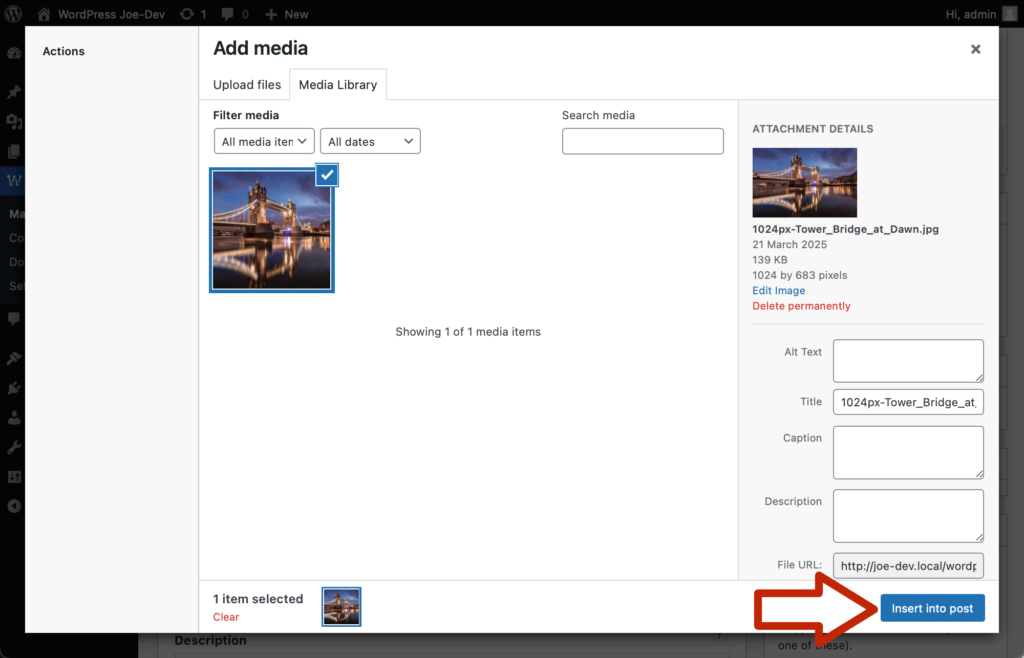Image resolution: width=1024 pixels, height=658 pixels.
Task: Click the WordPress logo in the admin bar
Action: [14, 14]
